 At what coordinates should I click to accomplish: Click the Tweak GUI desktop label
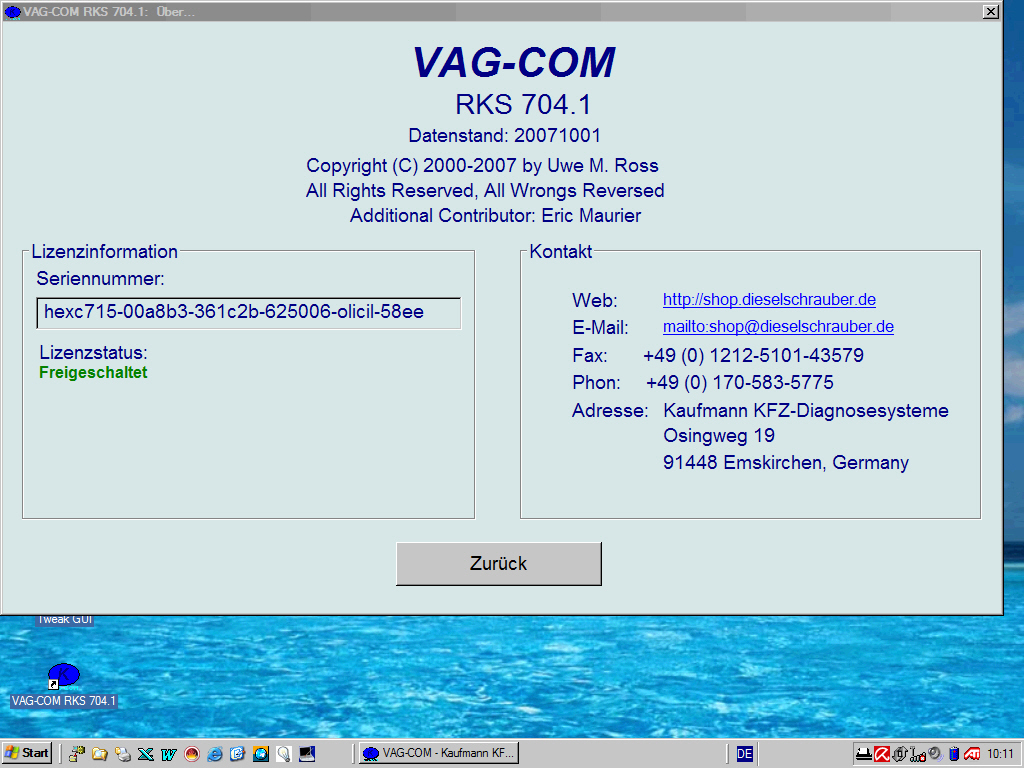tap(65, 620)
